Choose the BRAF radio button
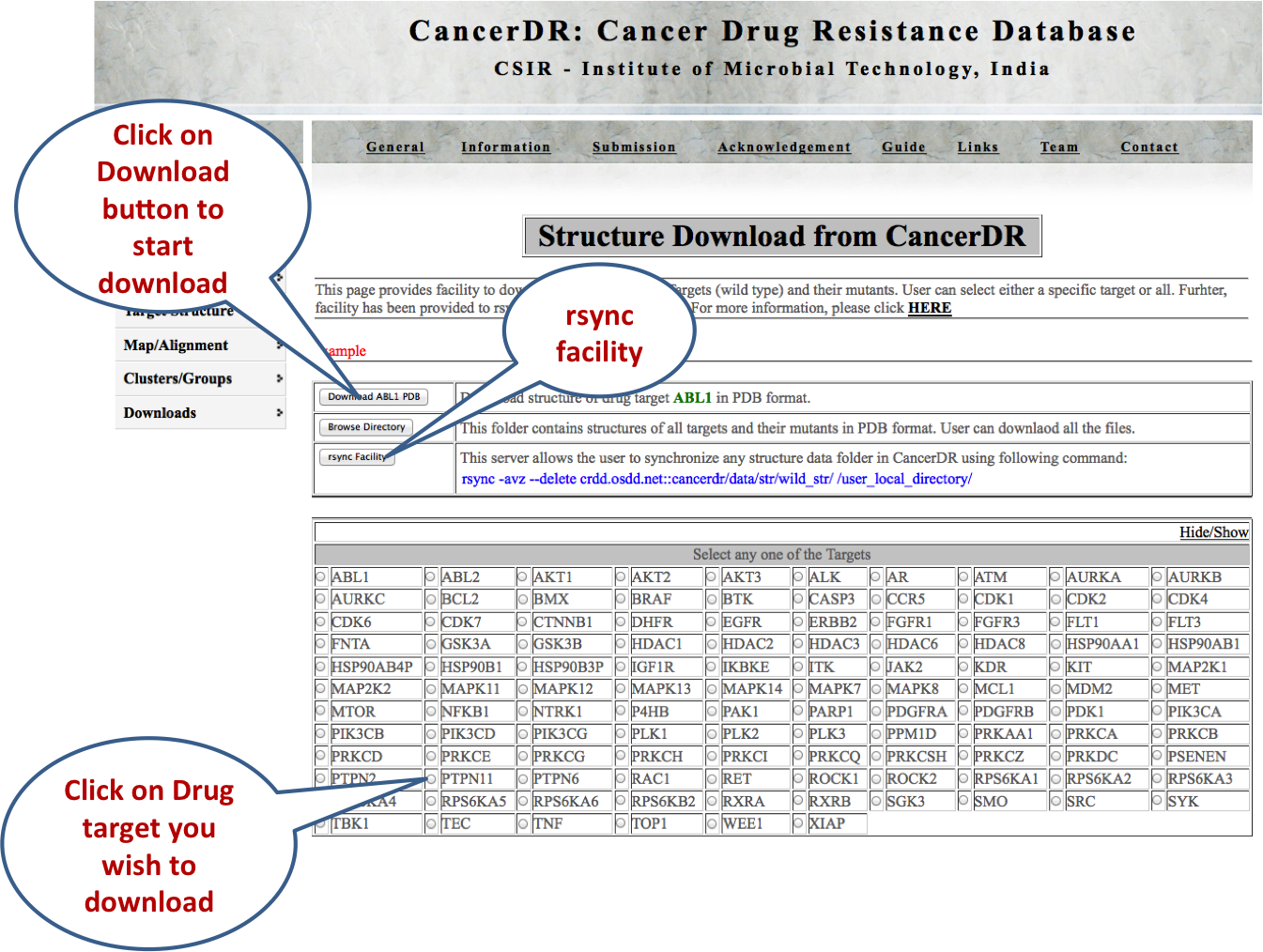The image size is (1263, 952). (621, 599)
